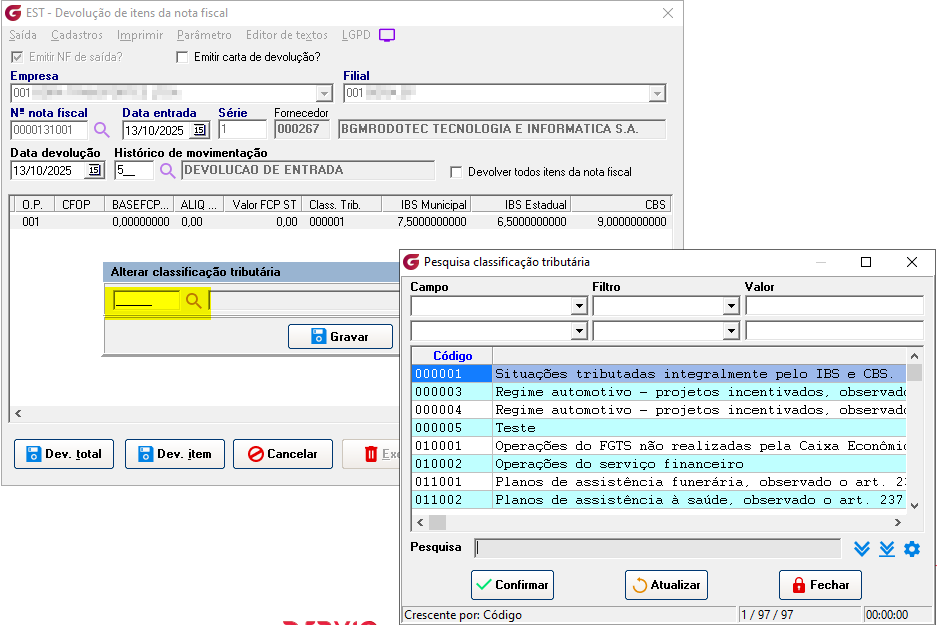Click the CFOP column header
This screenshot has width=937, height=625.
79,204
